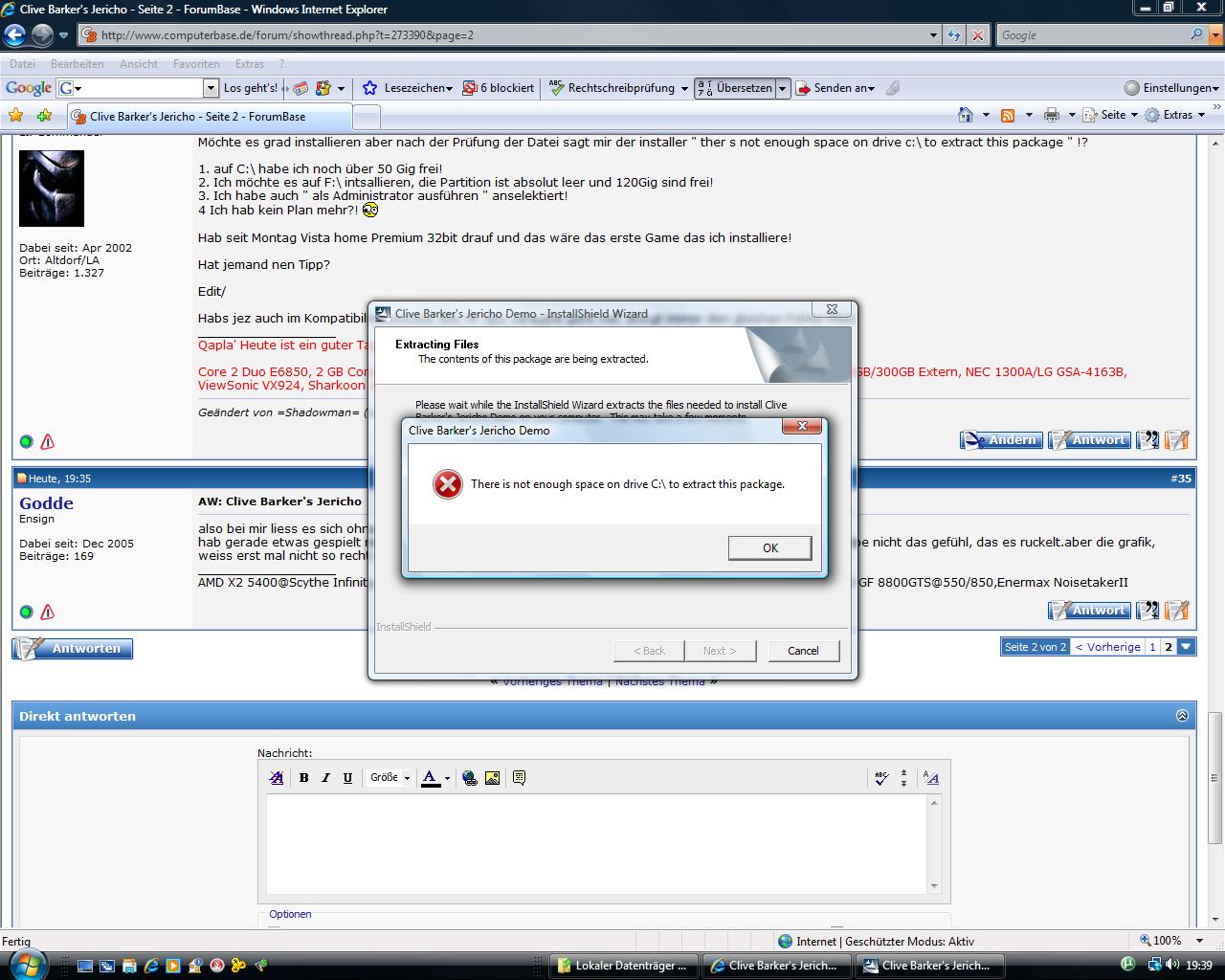The width and height of the screenshot is (1225, 980).
Task: Click the stop loading X icon
Action: tap(977, 35)
